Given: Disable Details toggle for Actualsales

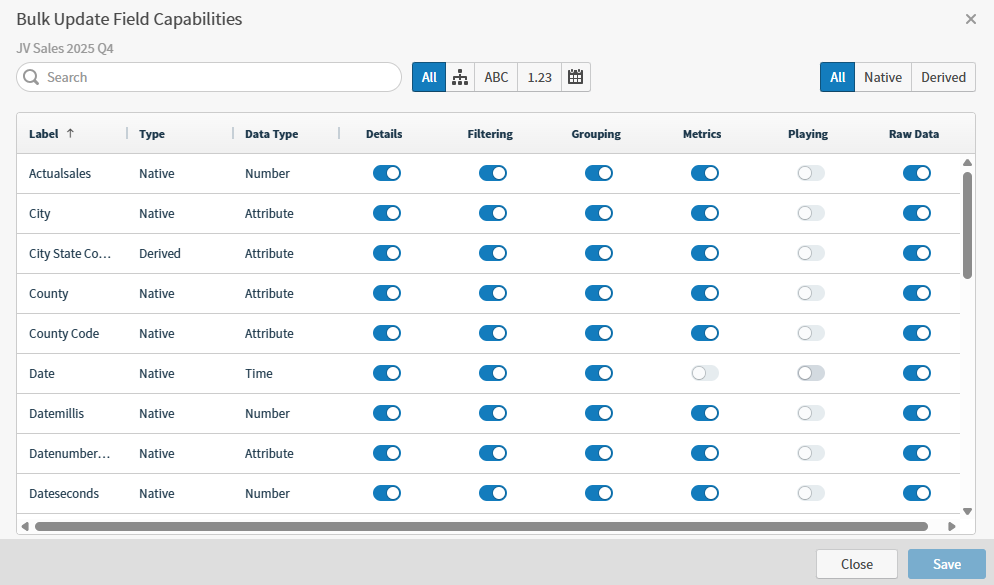Looking at the screenshot, I should pos(387,173).
